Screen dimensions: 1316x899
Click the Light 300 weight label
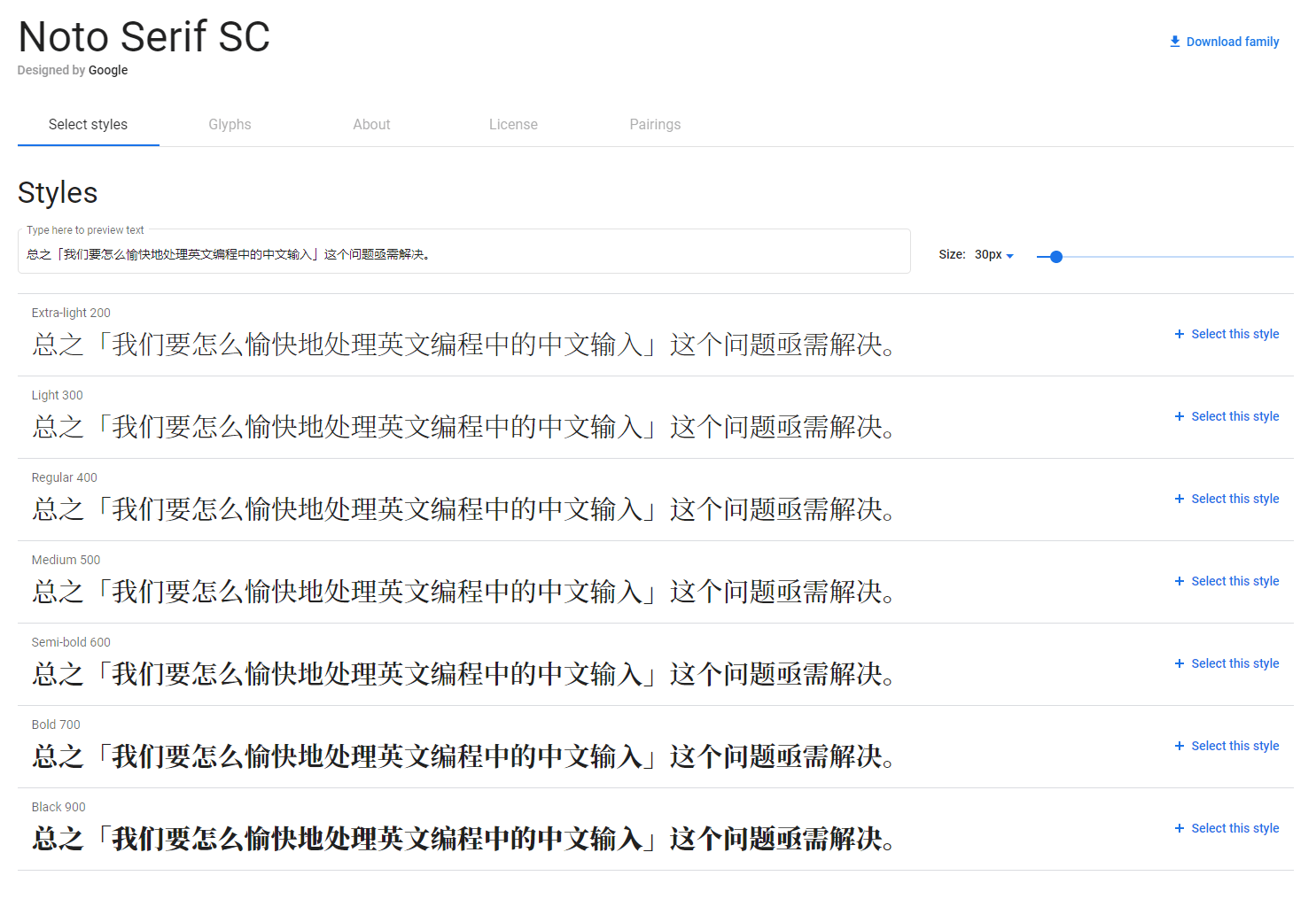click(x=58, y=395)
